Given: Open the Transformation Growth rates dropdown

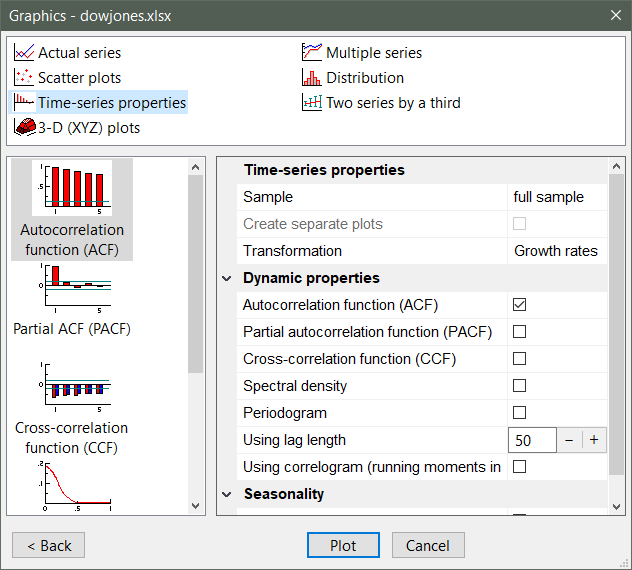Looking at the screenshot, I should (555, 251).
